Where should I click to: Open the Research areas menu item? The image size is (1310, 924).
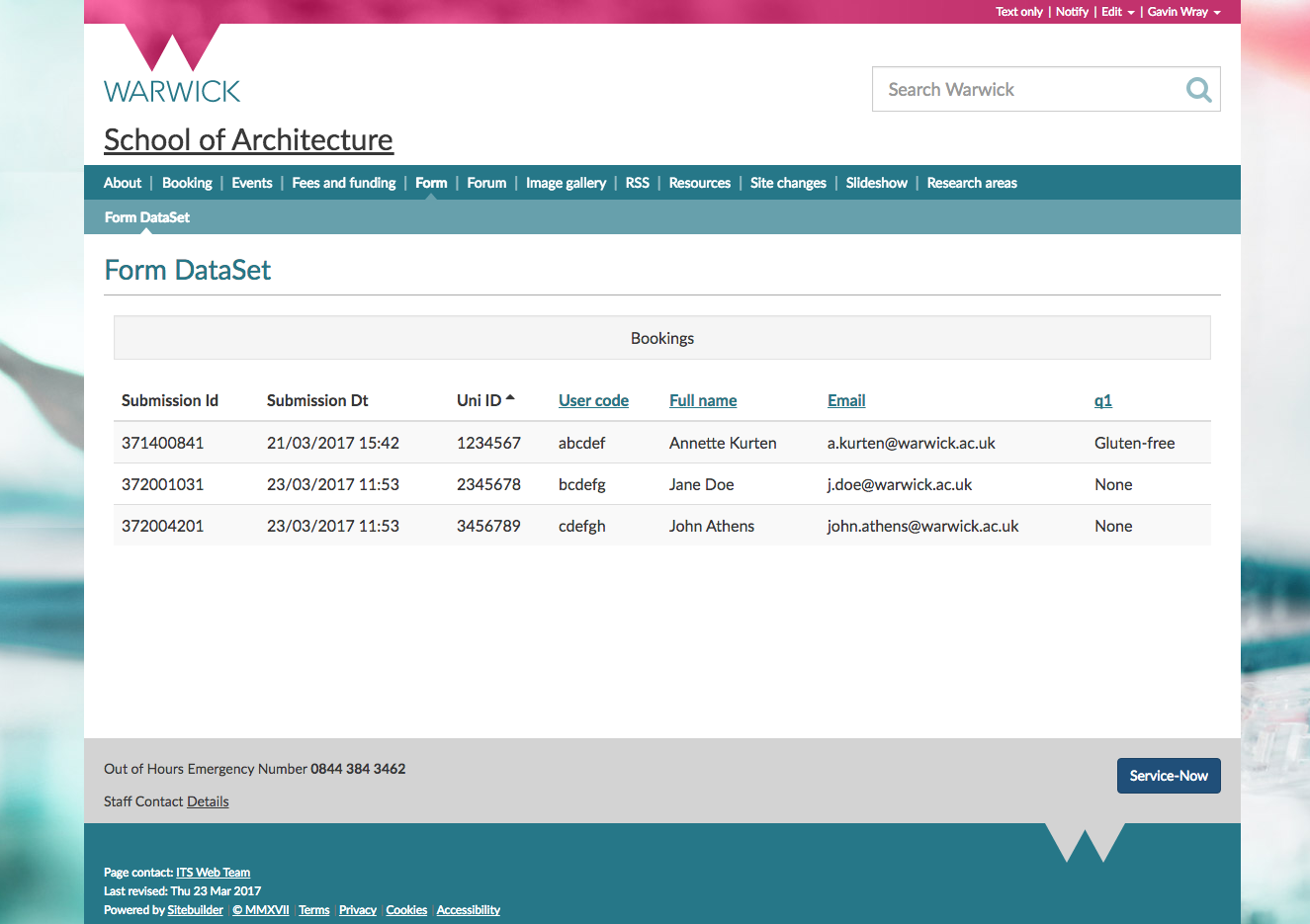tap(971, 183)
